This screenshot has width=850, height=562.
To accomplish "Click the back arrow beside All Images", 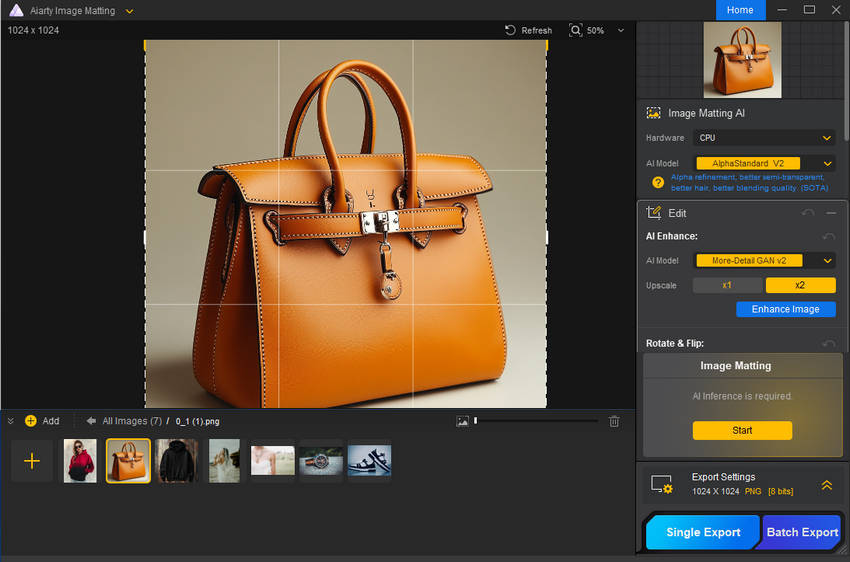I will click(x=91, y=421).
